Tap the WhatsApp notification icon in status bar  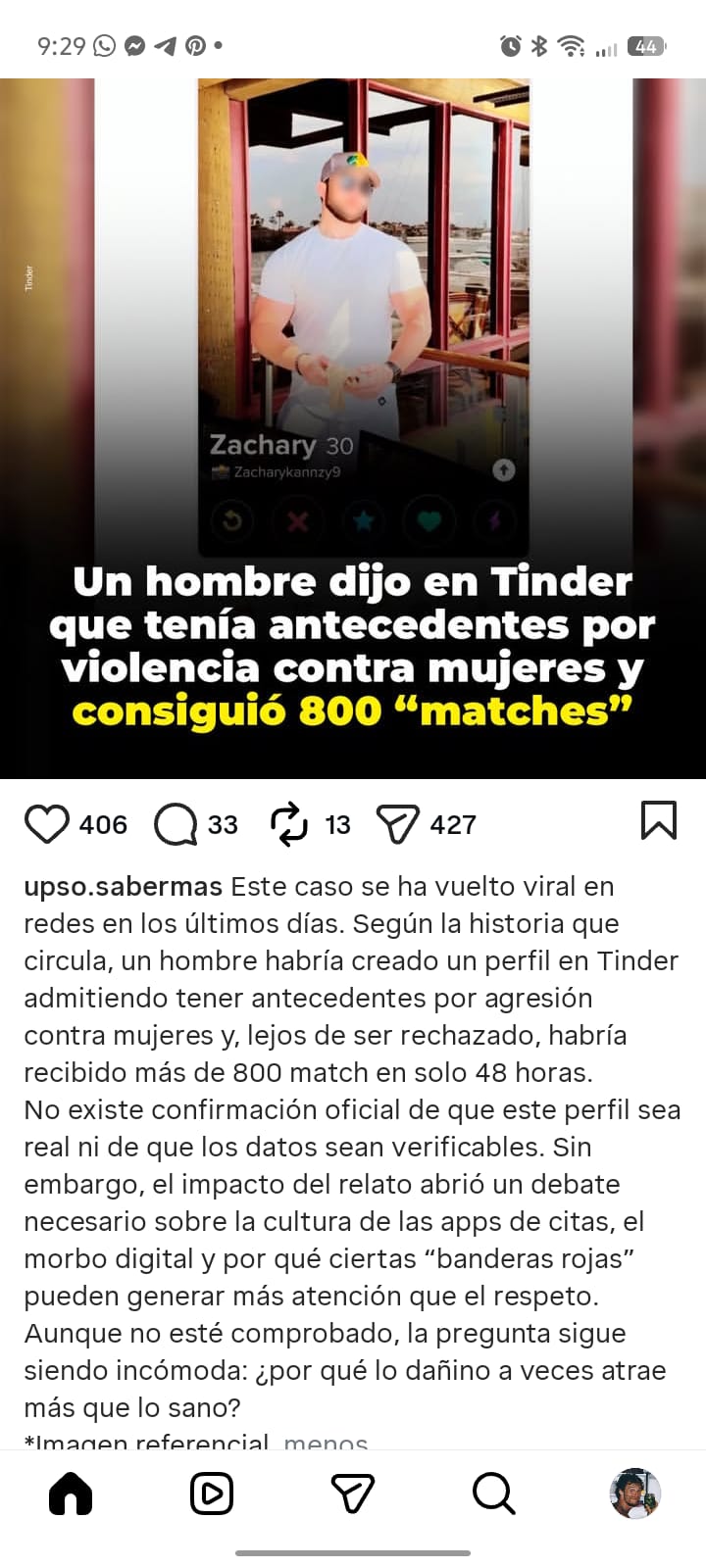pyautogui.click(x=105, y=45)
